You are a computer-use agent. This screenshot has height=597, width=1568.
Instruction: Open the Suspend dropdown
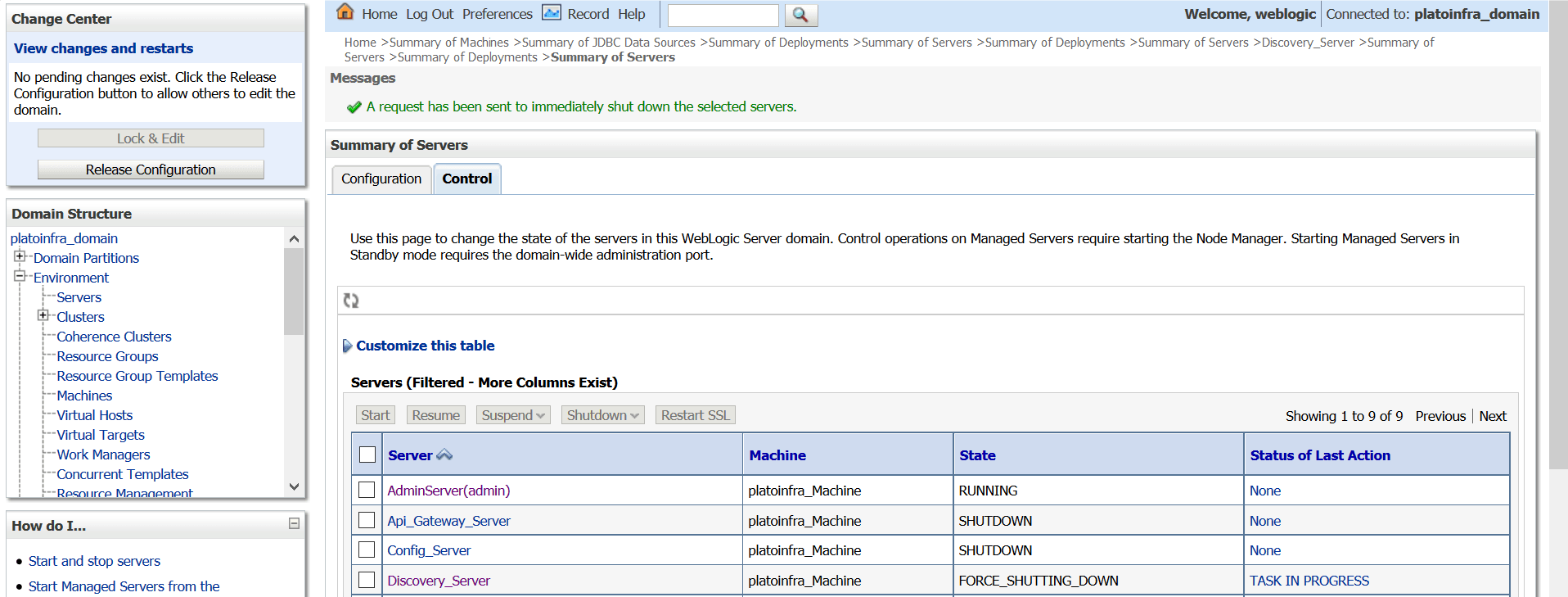click(514, 415)
